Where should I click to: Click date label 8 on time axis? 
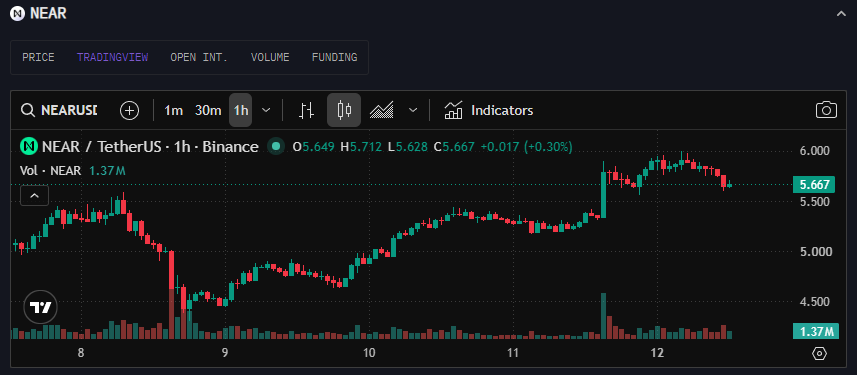pyautogui.click(x=81, y=353)
